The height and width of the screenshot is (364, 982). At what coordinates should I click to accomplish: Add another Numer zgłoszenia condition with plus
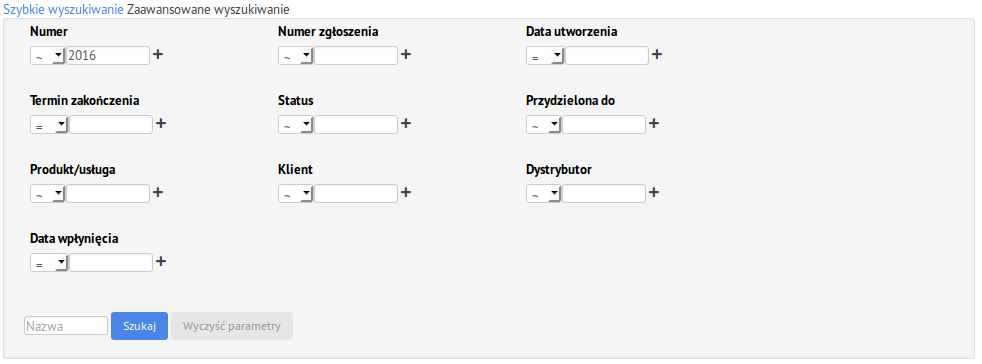coord(406,55)
